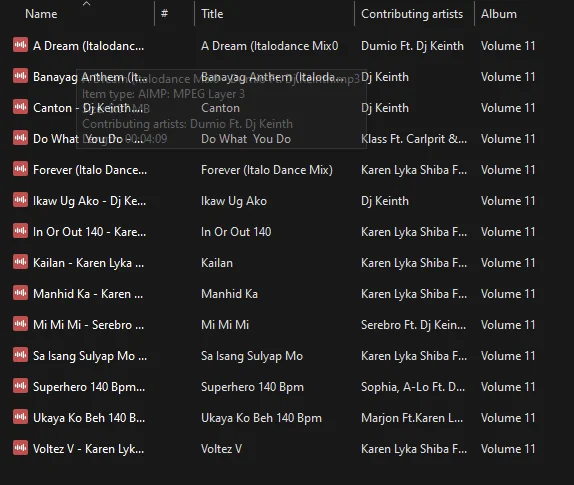
Task: Click 'Volume 11' album in Voltez V row
Action: (x=508, y=449)
